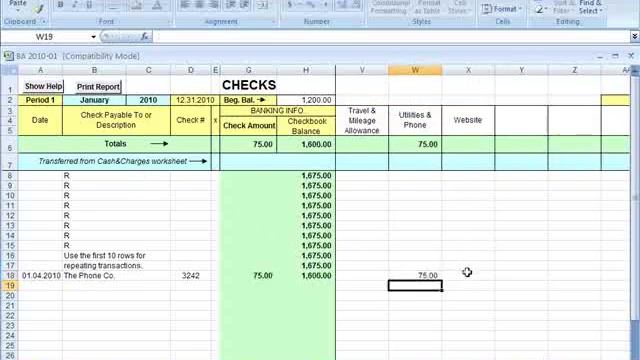Select column V header
640x360 pixels.
click(x=362, y=70)
